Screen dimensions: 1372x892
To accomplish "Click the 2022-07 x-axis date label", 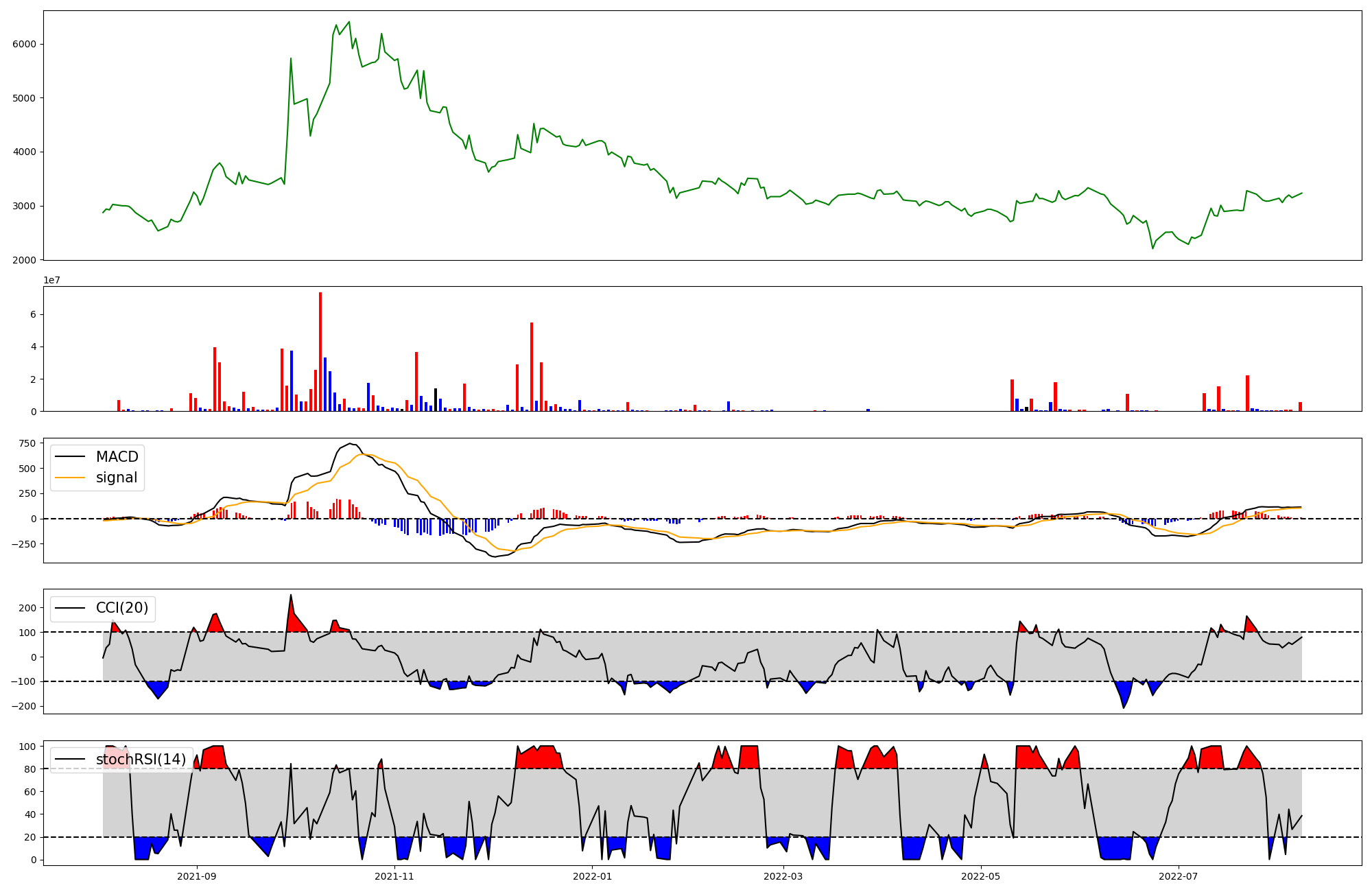I will point(1178,876).
